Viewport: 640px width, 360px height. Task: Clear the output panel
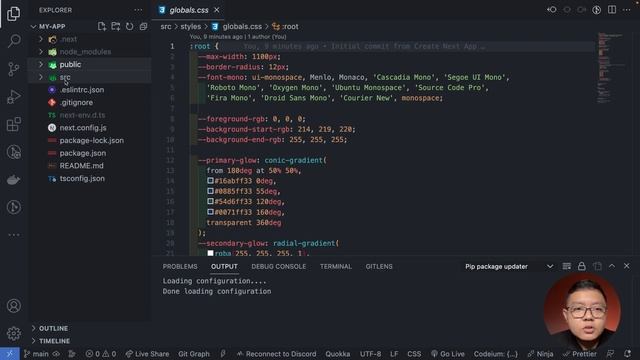tap(567, 267)
